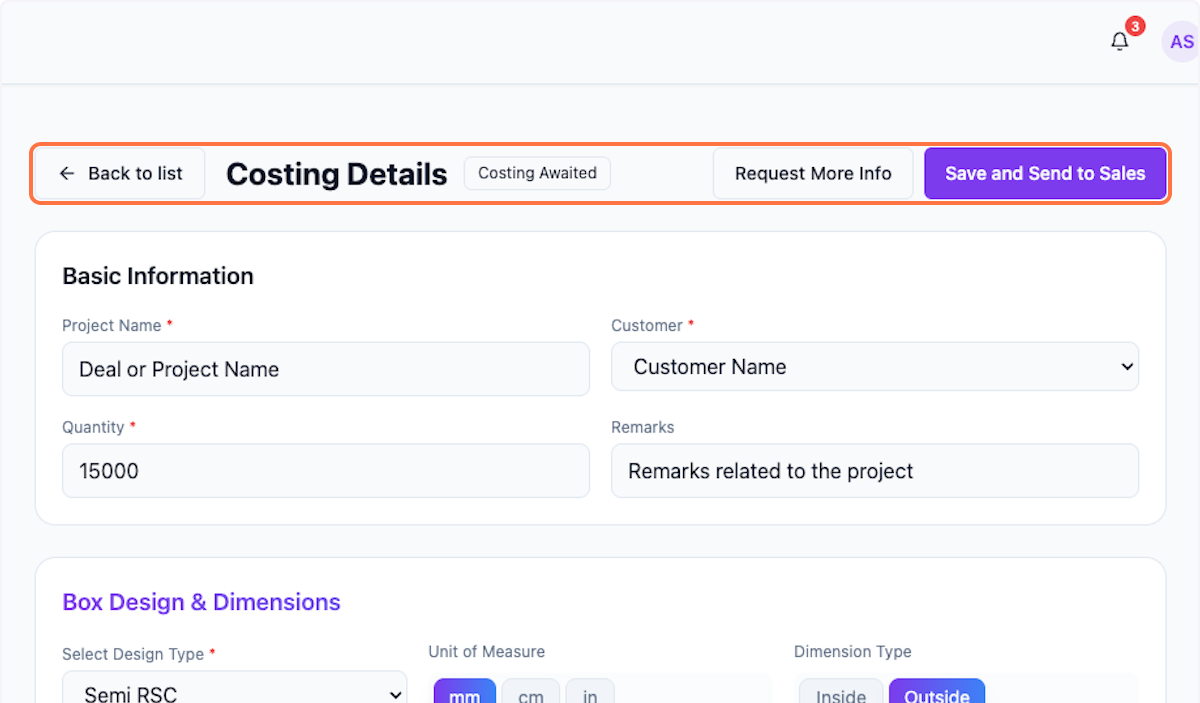Click the Back to list button
The image size is (1200, 703).
click(x=121, y=174)
